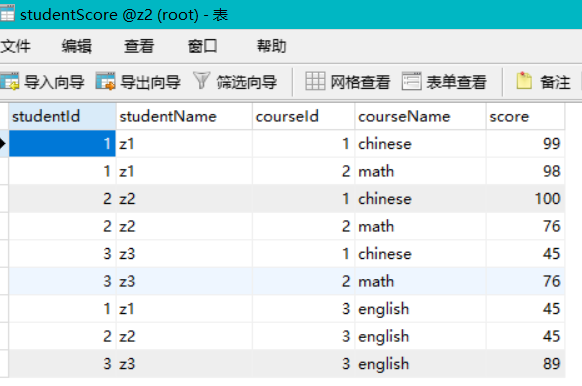Click studentName z3 in score 89 row
582x386 pixels.
click(184, 364)
